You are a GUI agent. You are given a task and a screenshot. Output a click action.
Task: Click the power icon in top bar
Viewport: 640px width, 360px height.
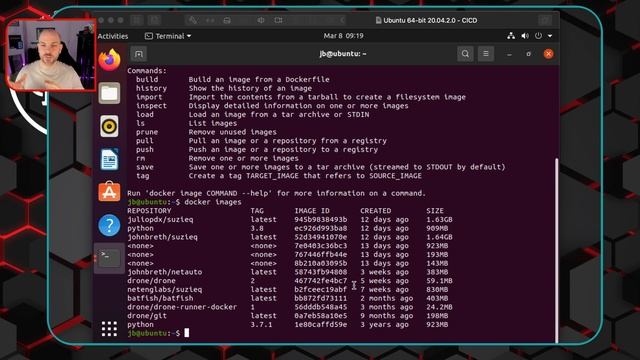coord(538,36)
